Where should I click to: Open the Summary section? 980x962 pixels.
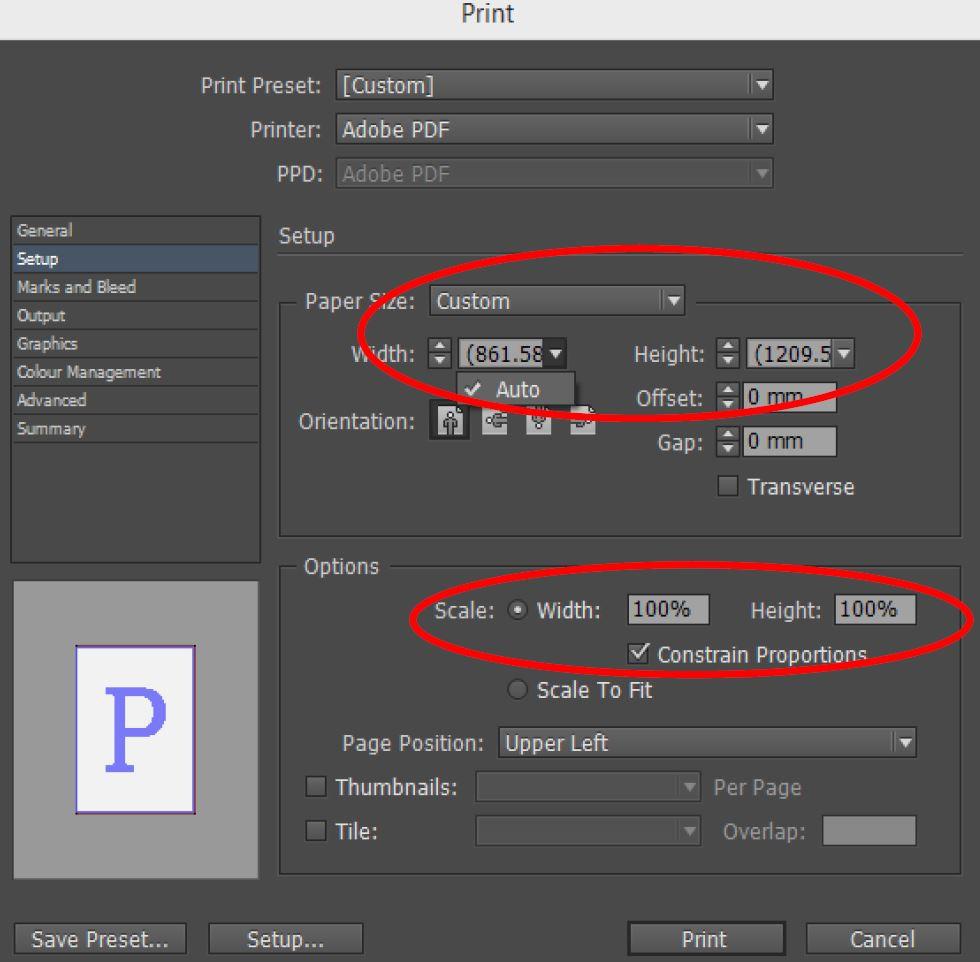[x=136, y=429]
